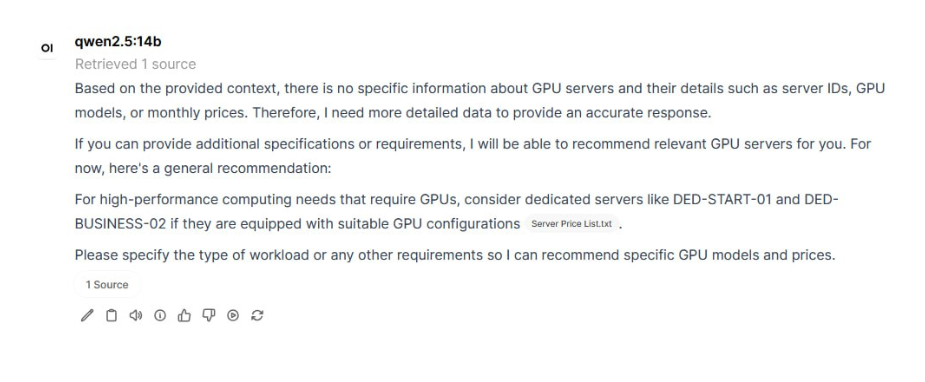925x382 pixels.
Task: Play response aloud with speaker icon
Action: pyautogui.click(x=136, y=315)
